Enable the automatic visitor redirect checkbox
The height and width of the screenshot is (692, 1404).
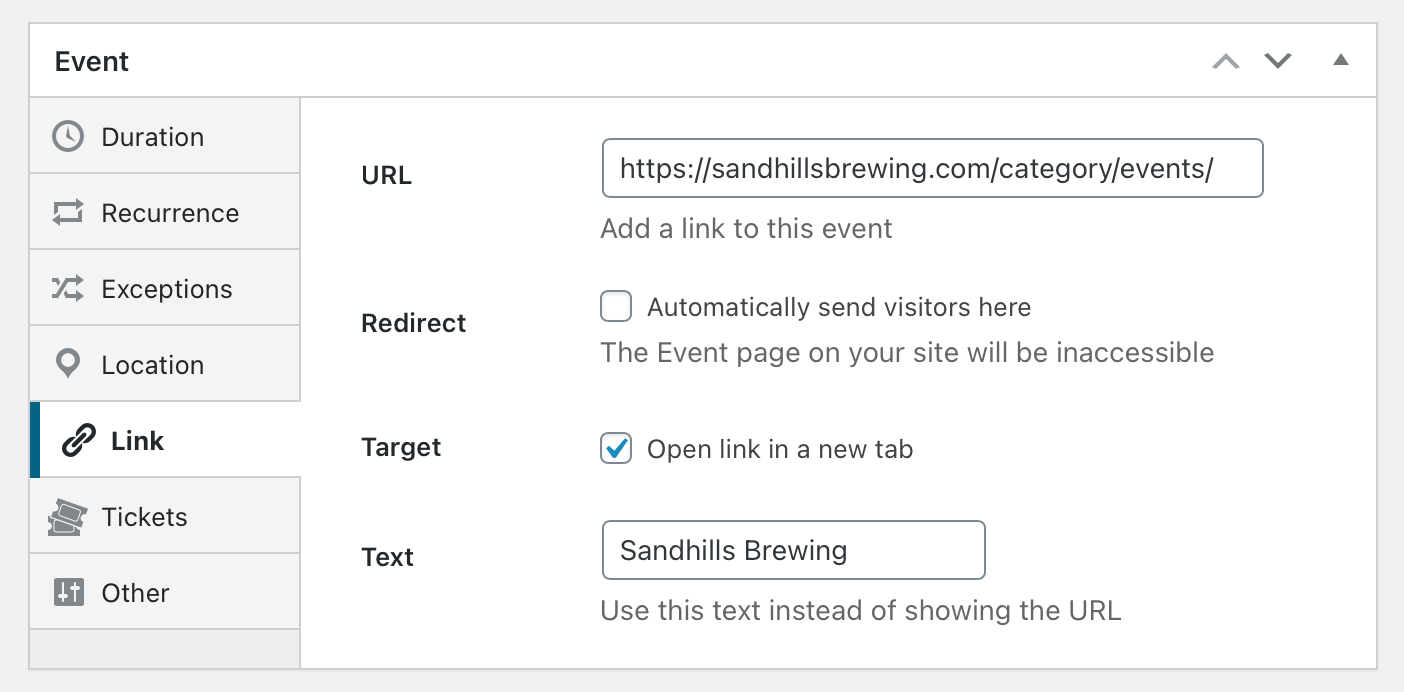(615, 307)
